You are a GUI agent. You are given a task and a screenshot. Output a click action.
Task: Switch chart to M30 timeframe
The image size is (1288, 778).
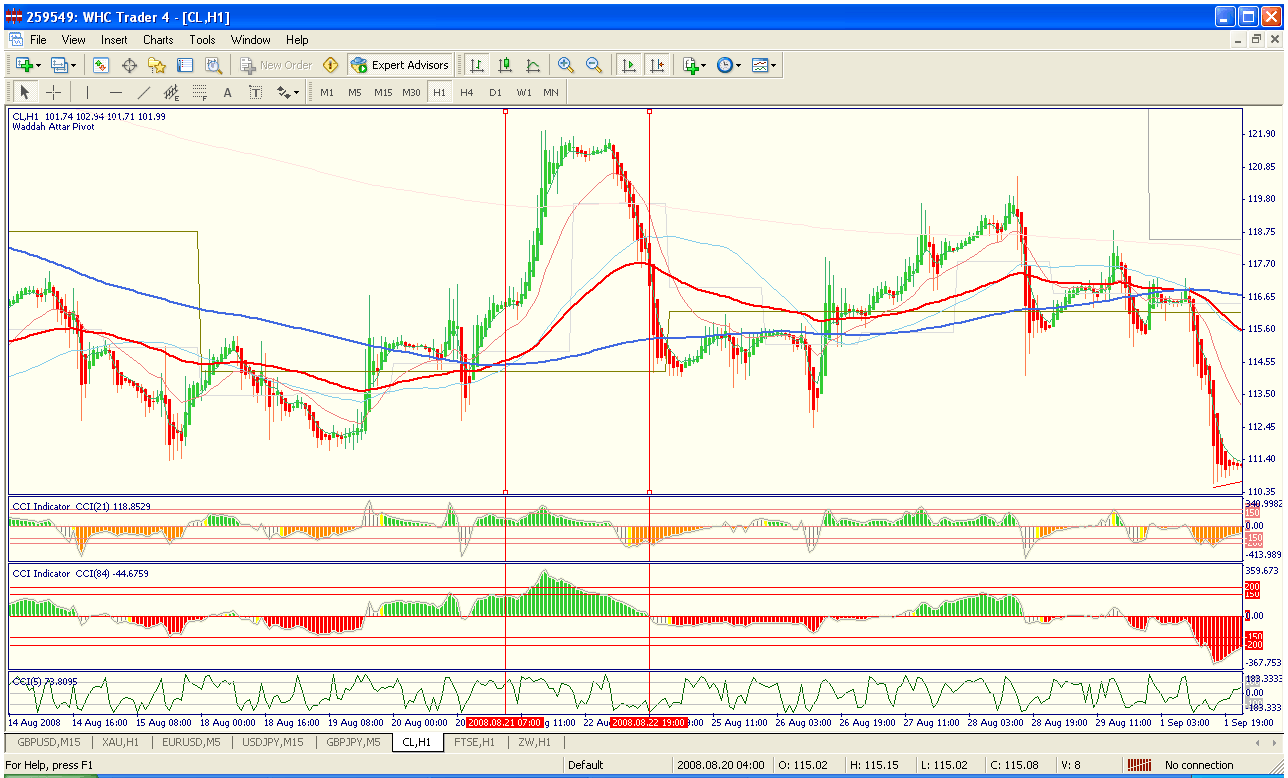point(411,92)
